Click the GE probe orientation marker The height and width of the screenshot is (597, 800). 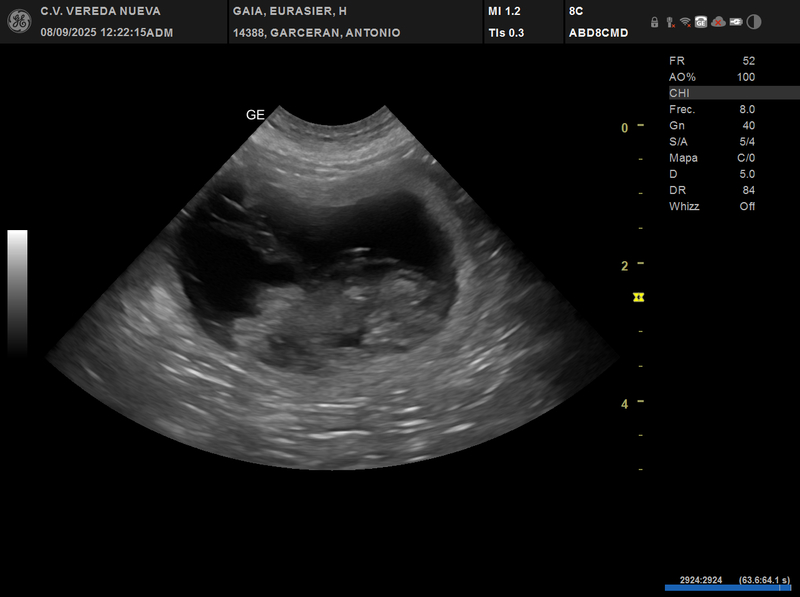[x=255, y=115]
